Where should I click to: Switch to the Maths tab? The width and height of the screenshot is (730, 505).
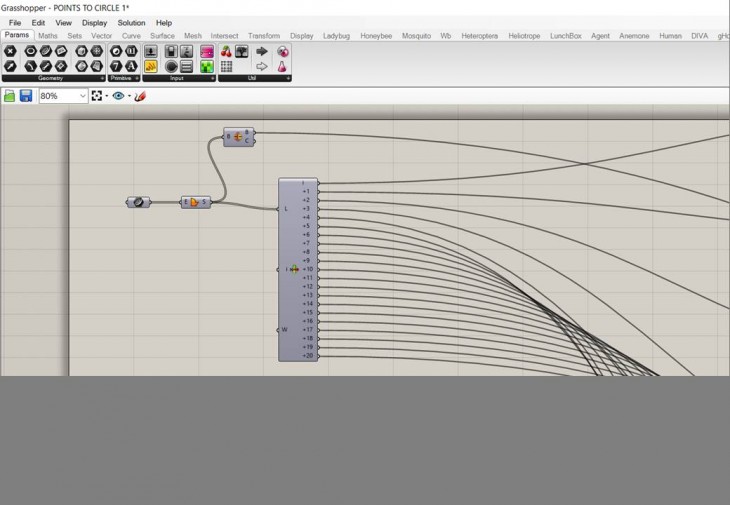(x=48, y=36)
